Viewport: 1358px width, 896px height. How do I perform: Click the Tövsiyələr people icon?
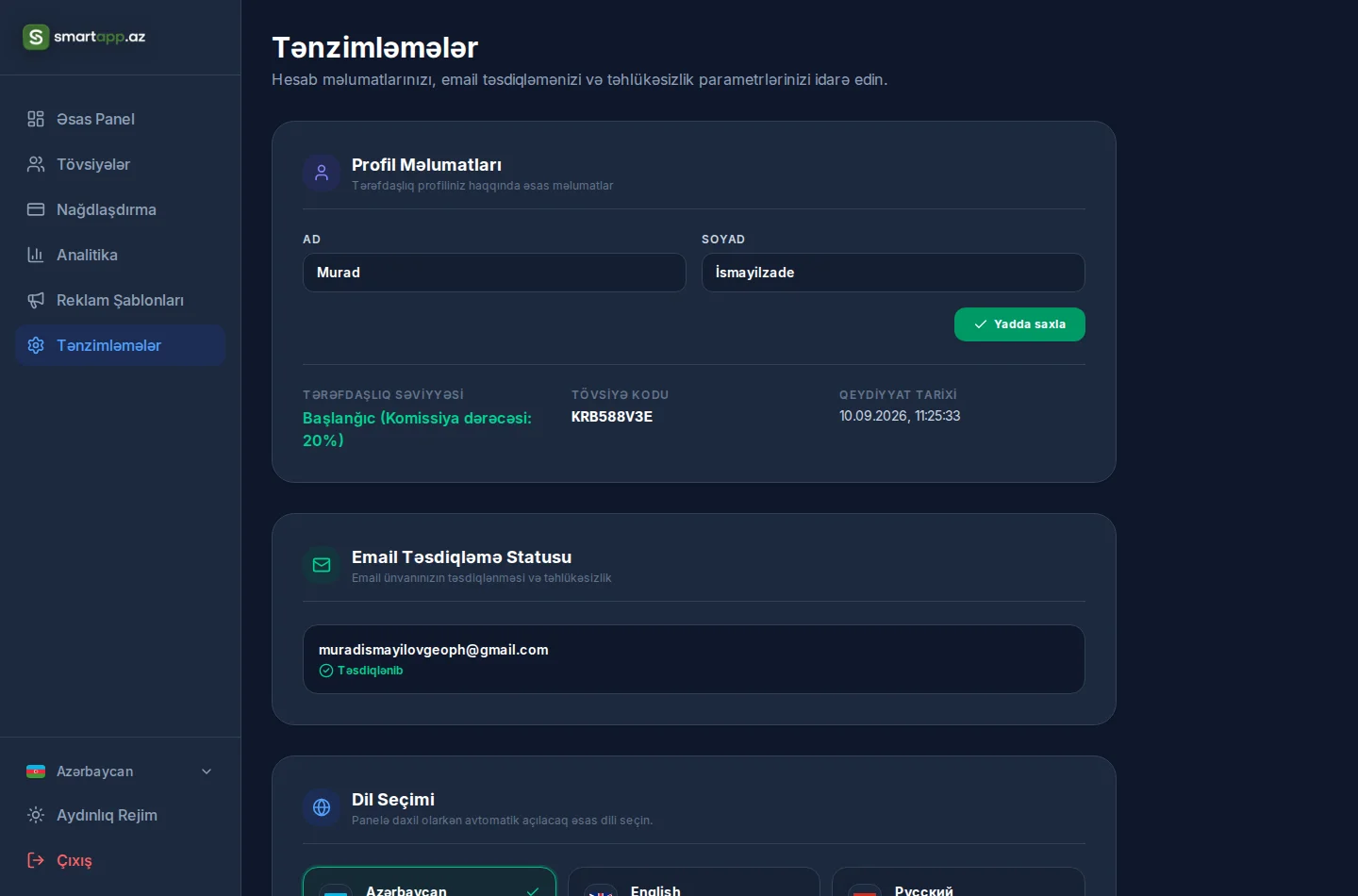pyautogui.click(x=36, y=164)
